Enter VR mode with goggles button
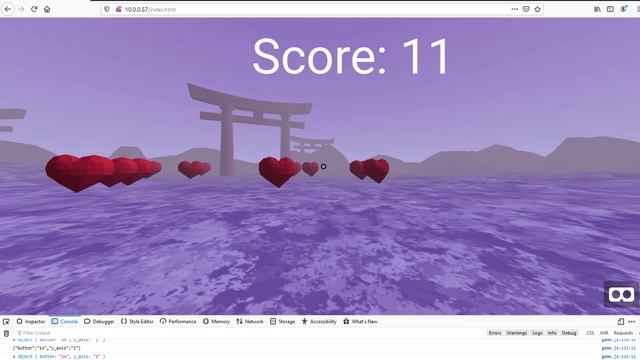640x360 pixels. point(621,295)
